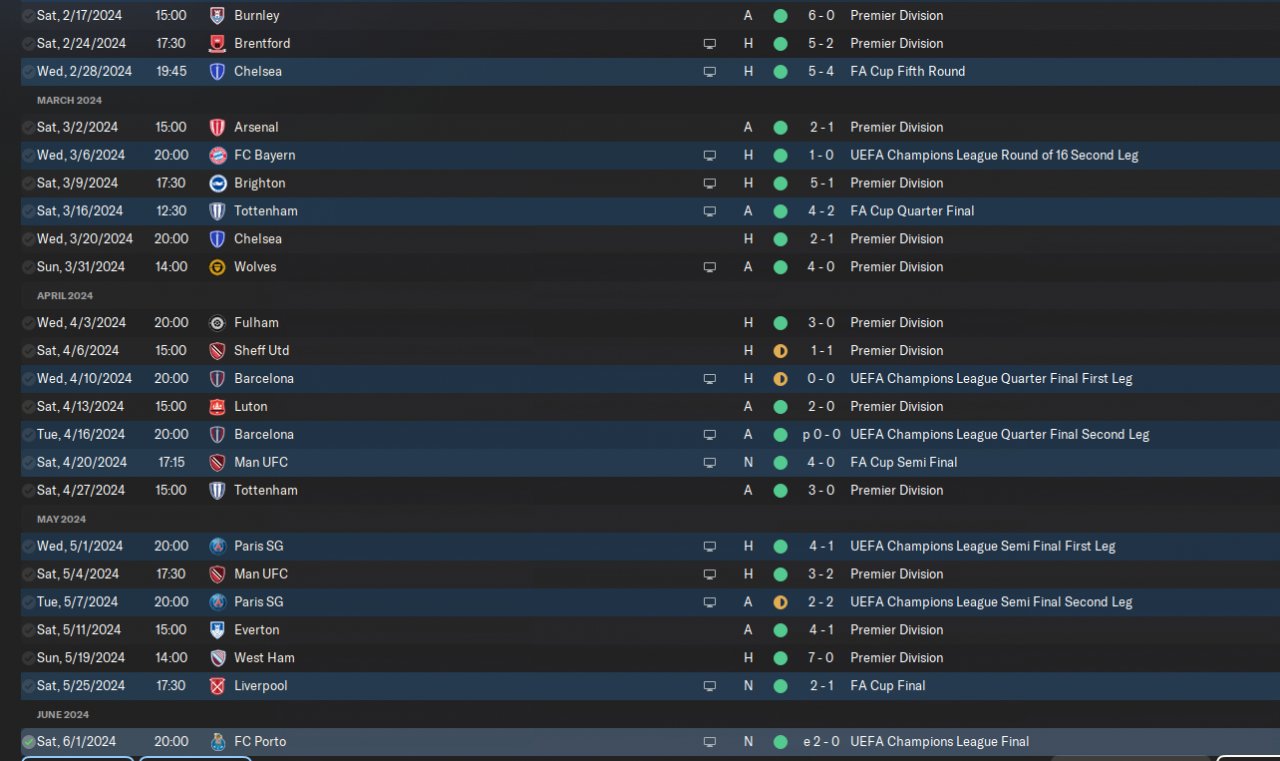The width and height of the screenshot is (1280, 761).
Task: Click the Wolves club badge icon
Action: point(217,267)
